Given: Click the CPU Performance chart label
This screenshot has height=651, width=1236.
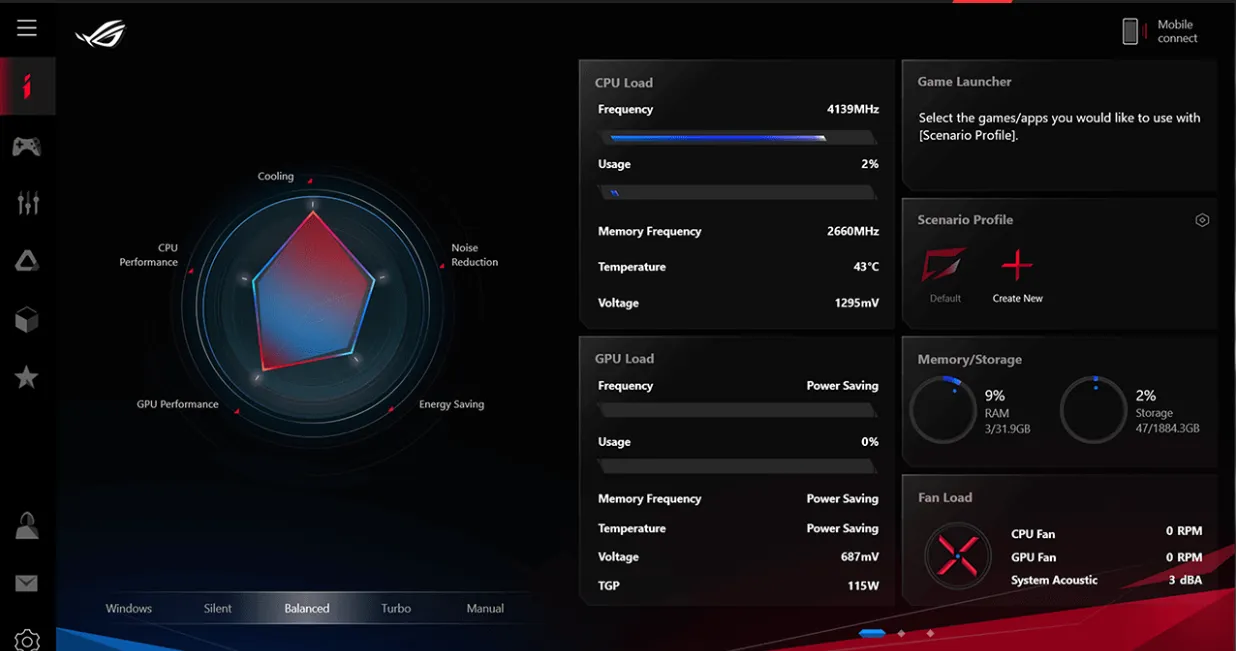Looking at the screenshot, I should tap(149, 255).
